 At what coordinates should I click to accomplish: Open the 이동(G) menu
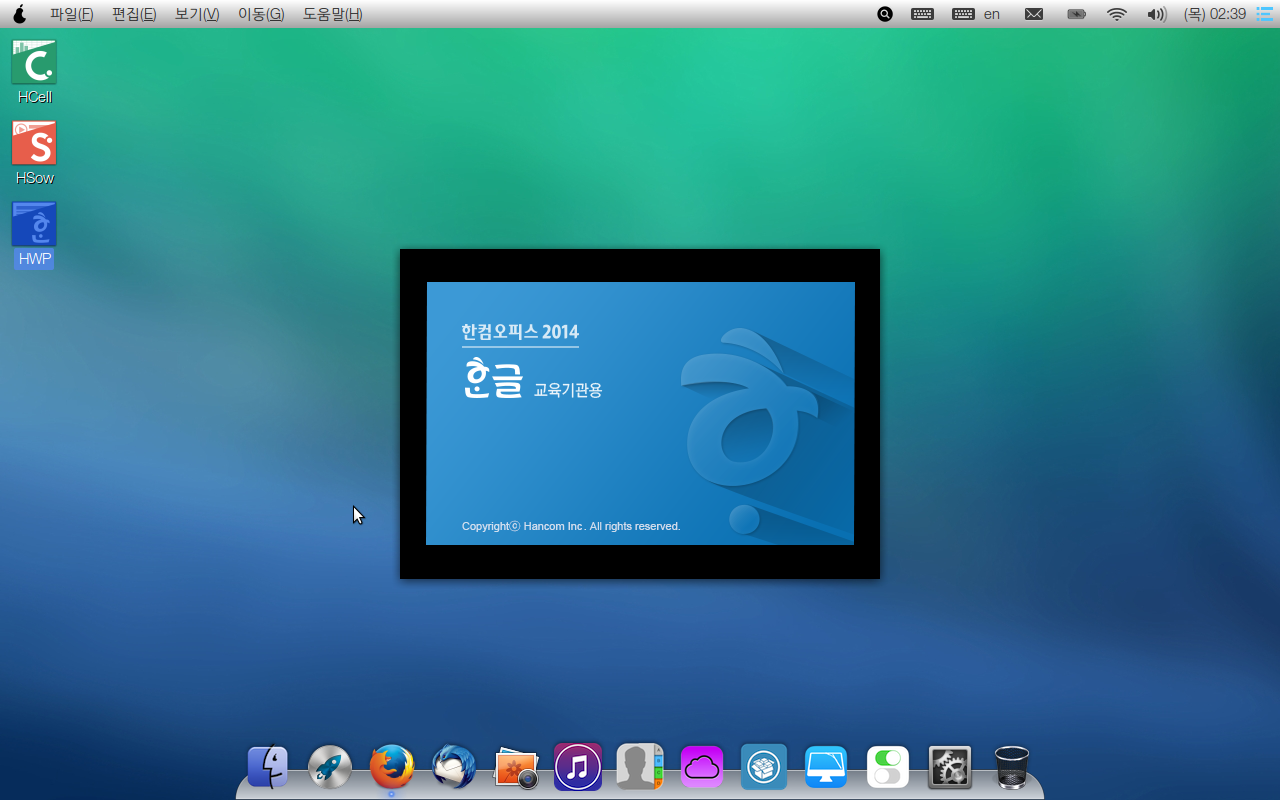click(261, 14)
